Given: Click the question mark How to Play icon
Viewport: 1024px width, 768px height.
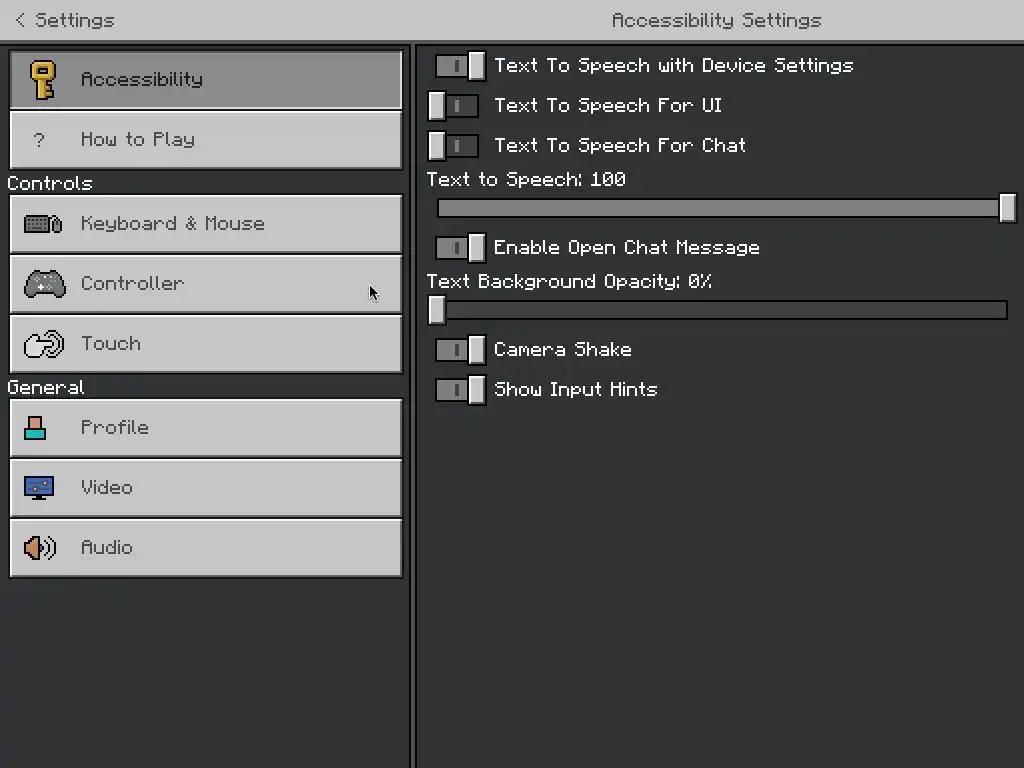Looking at the screenshot, I should point(40,140).
